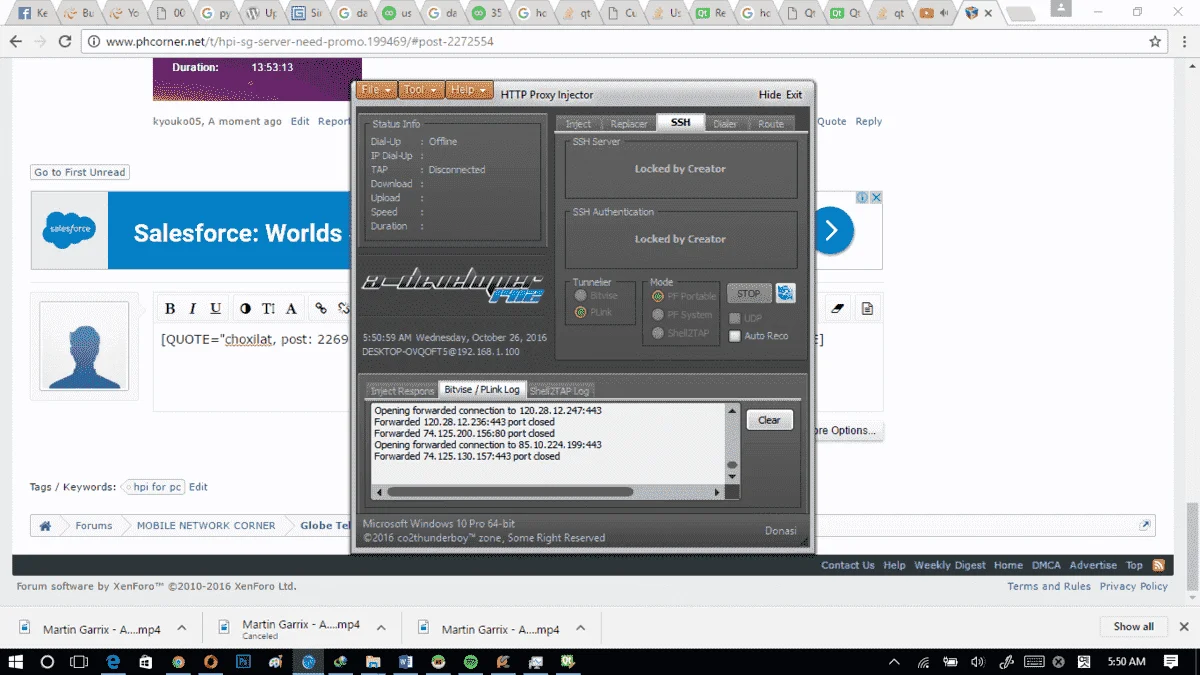The width and height of the screenshot is (1200, 675).
Task: Bookmark this page with the star icon
Action: [1155, 42]
